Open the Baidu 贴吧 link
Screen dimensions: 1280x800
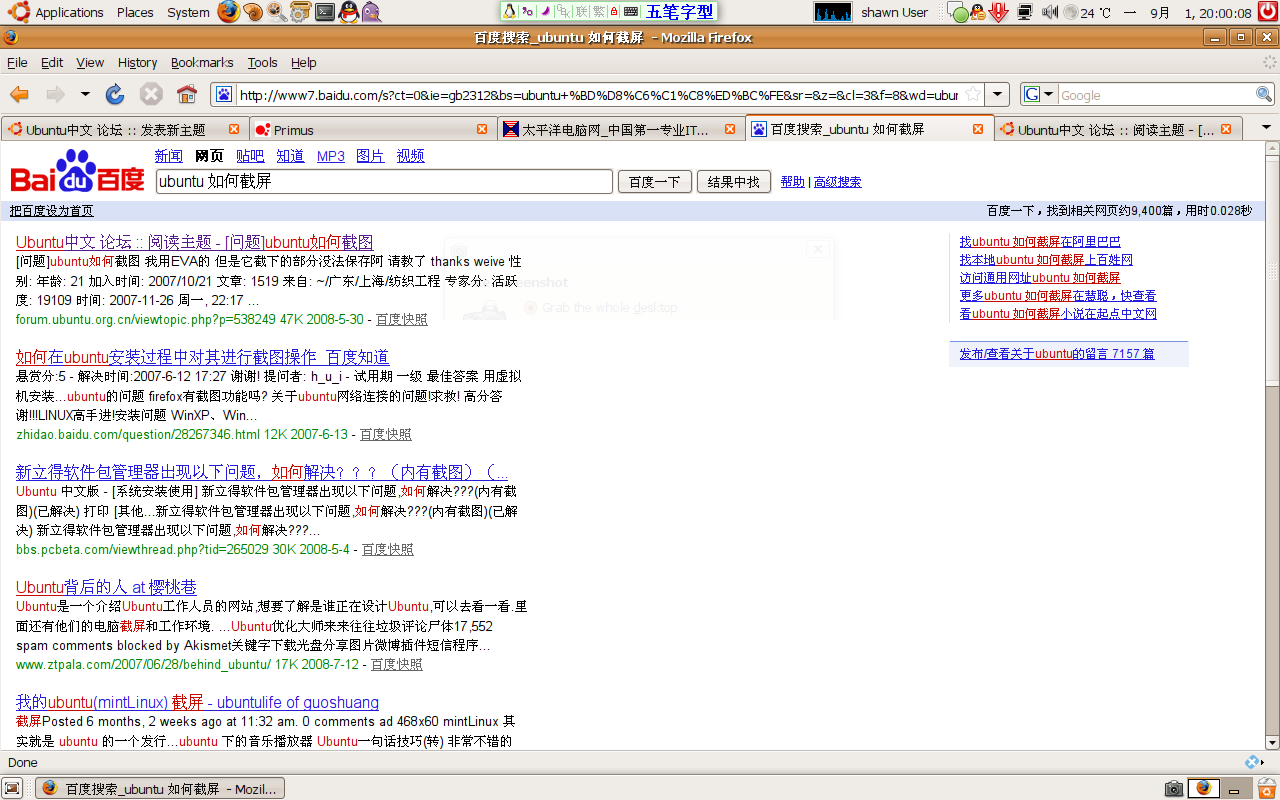pyautogui.click(x=250, y=156)
